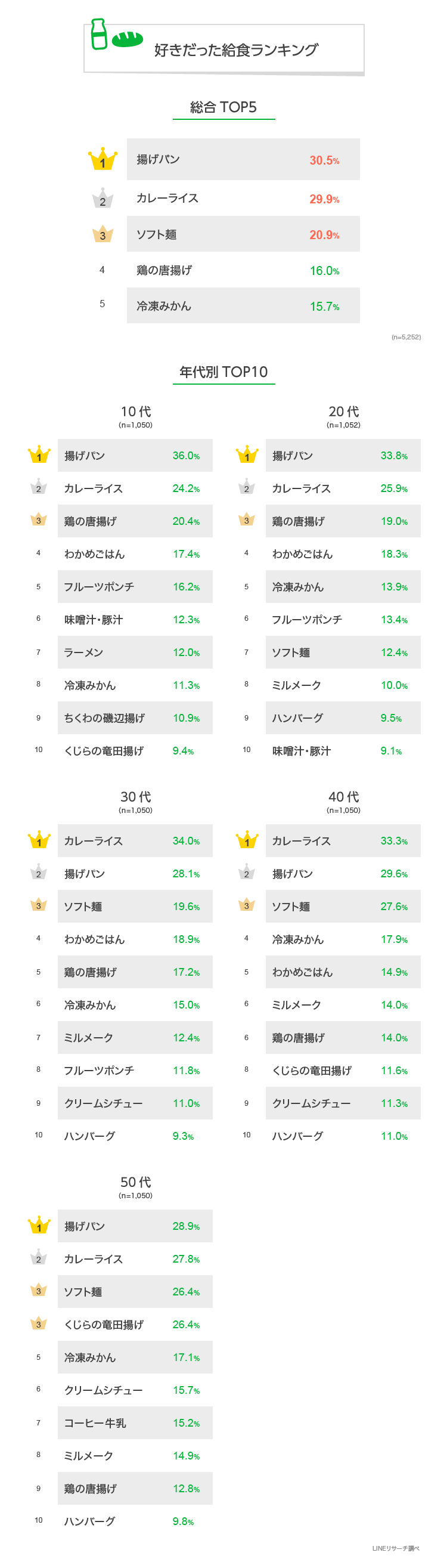
Task: Select the 総合 TOP5 heading
Action: pyautogui.click(x=223, y=107)
